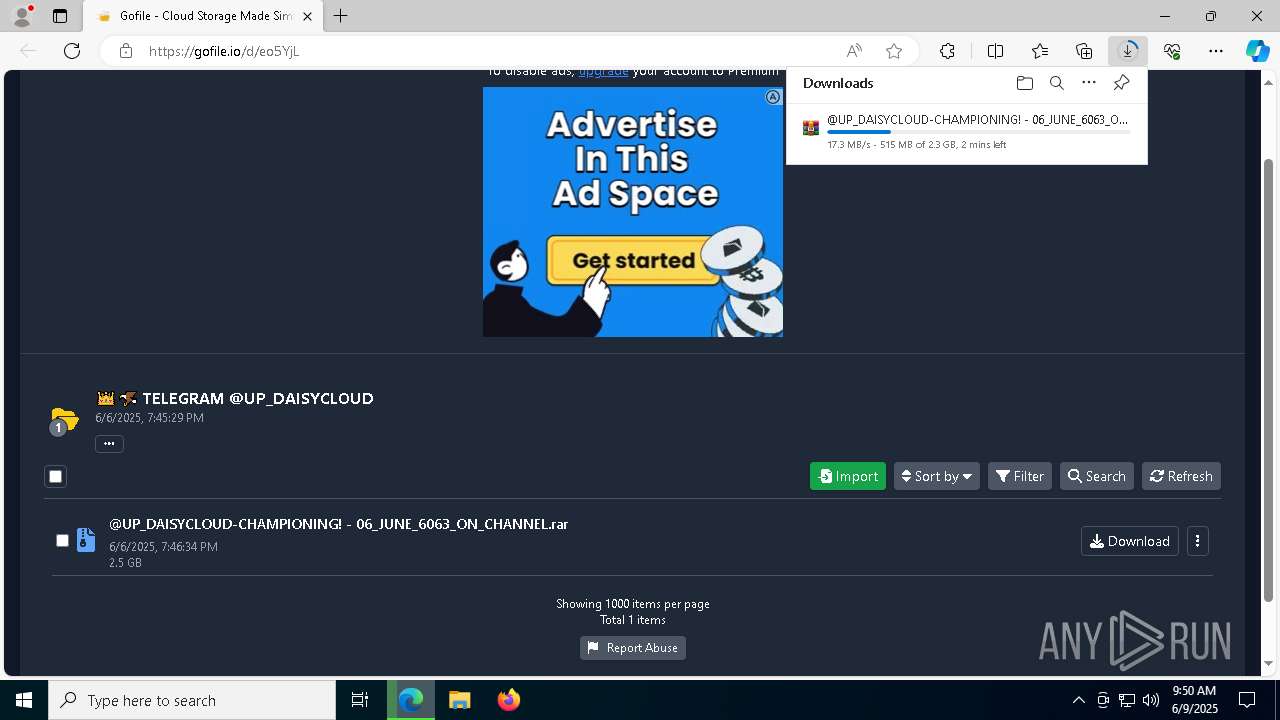
Task: Open a new browser tab
Action: [x=341, y=16]
